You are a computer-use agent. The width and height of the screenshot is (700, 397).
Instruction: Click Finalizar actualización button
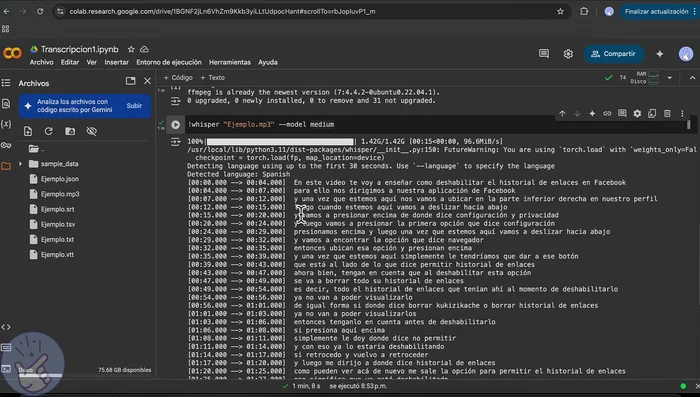656,12
